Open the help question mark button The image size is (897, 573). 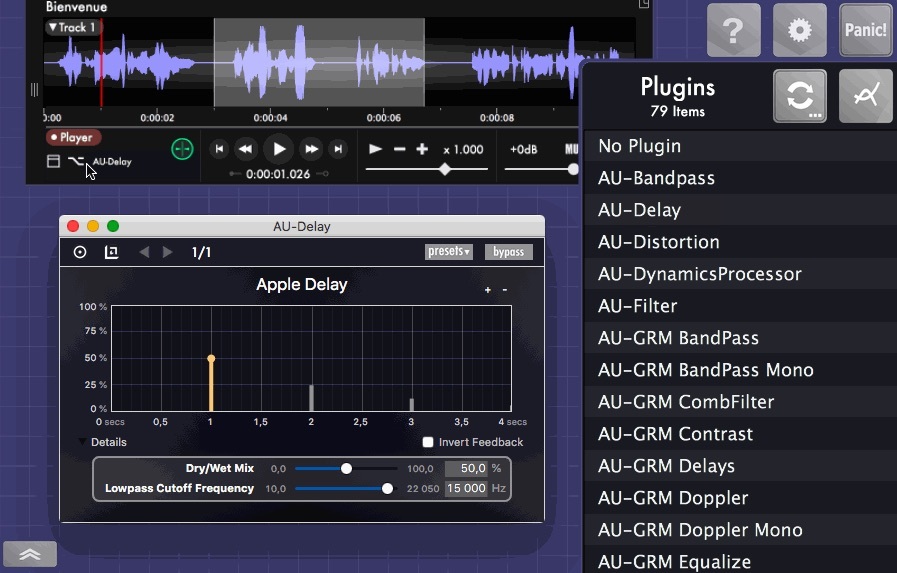point(733,30)
